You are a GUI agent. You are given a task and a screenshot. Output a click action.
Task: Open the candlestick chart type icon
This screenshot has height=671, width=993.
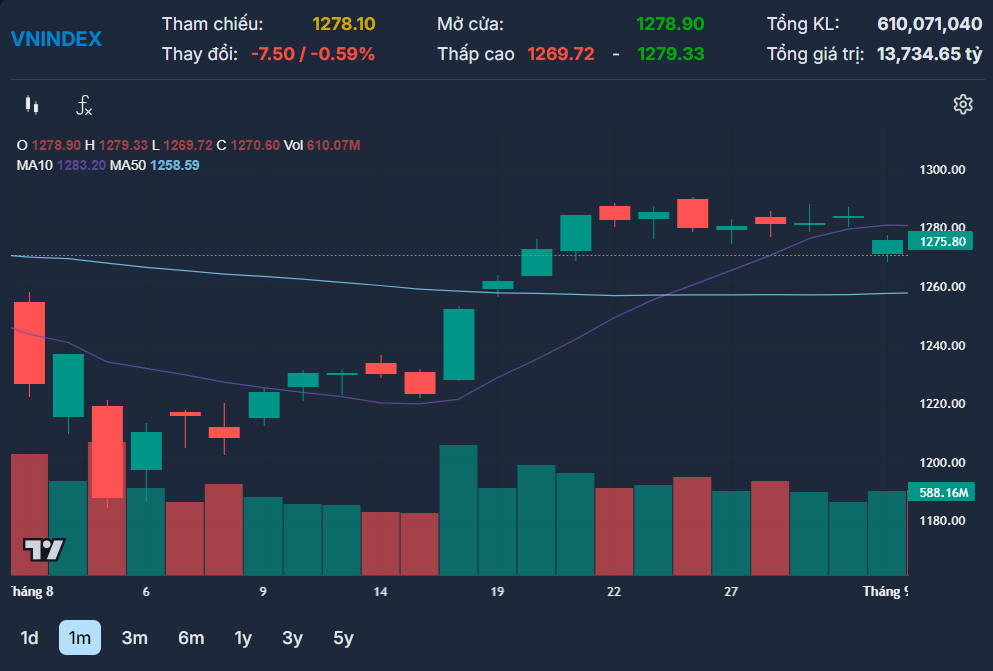point(32,105)
